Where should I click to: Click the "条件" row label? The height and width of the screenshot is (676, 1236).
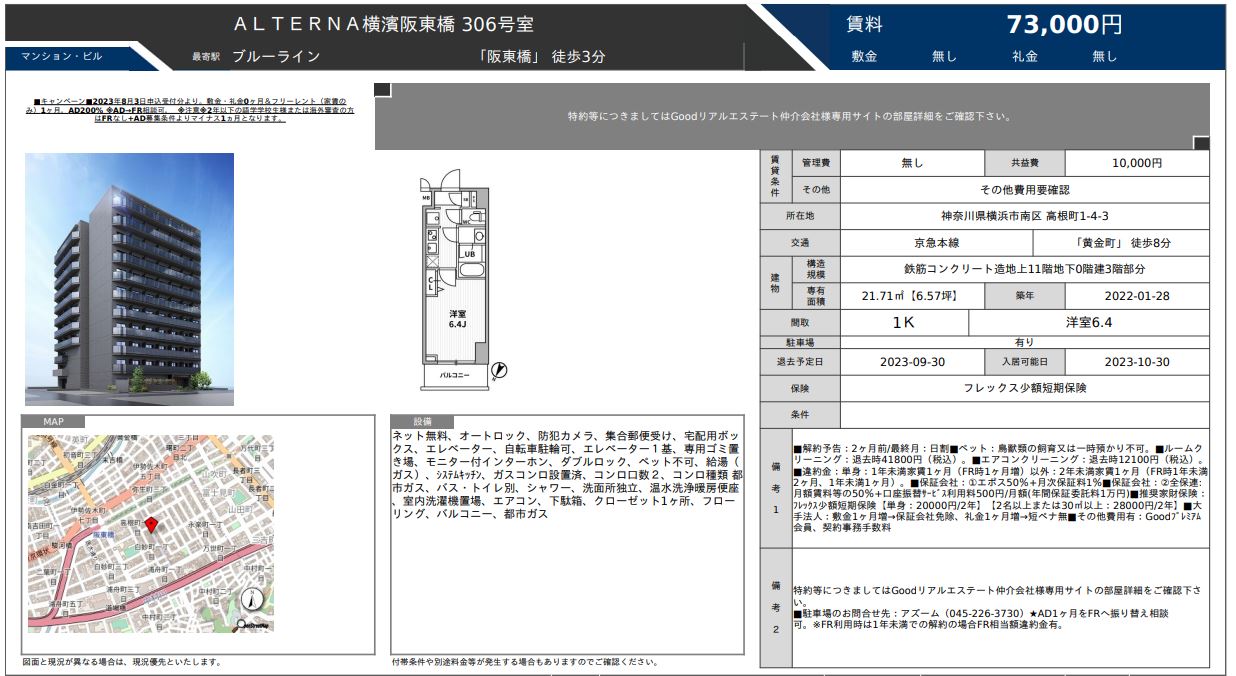click(x=800, y=414)
